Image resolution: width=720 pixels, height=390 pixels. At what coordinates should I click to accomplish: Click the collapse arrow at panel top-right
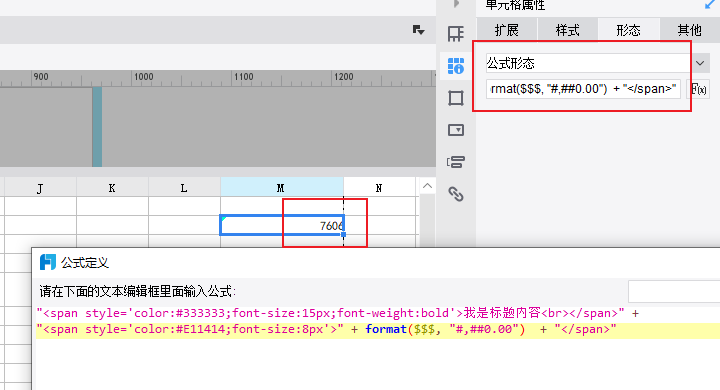(709, 5)
